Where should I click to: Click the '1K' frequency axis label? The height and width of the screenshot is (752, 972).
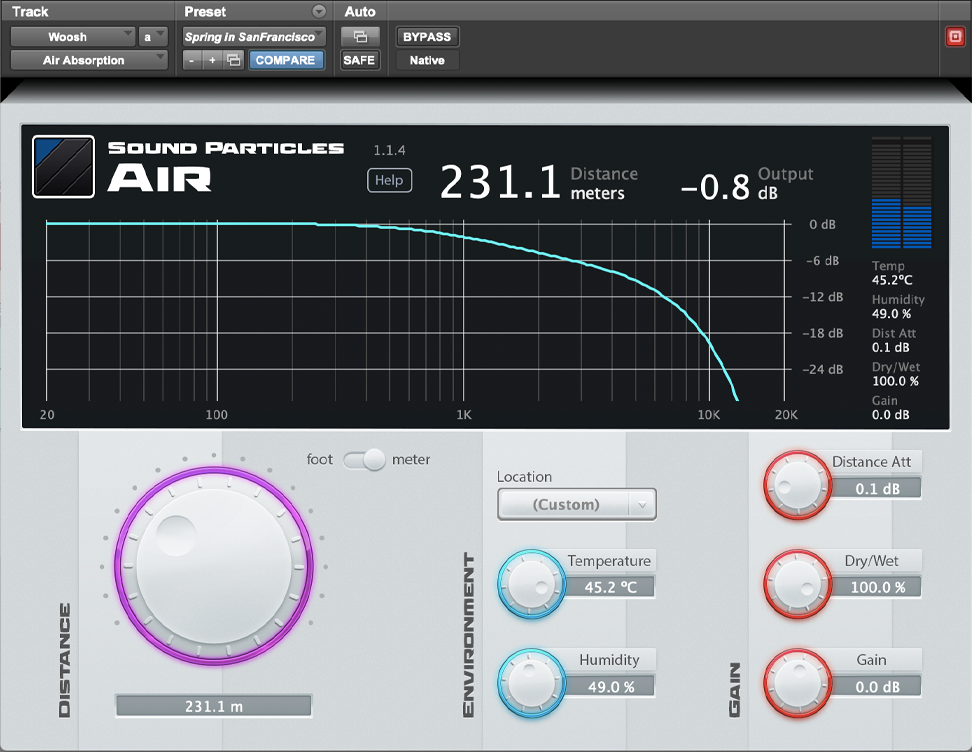(x=464, y=415)
